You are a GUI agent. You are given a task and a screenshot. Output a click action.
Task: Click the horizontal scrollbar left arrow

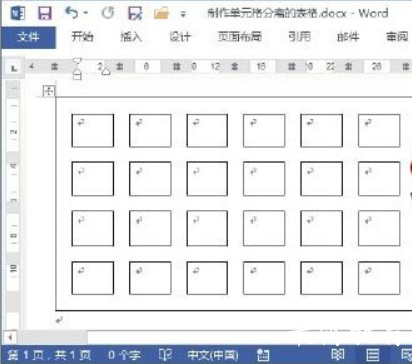click(10, 337)
